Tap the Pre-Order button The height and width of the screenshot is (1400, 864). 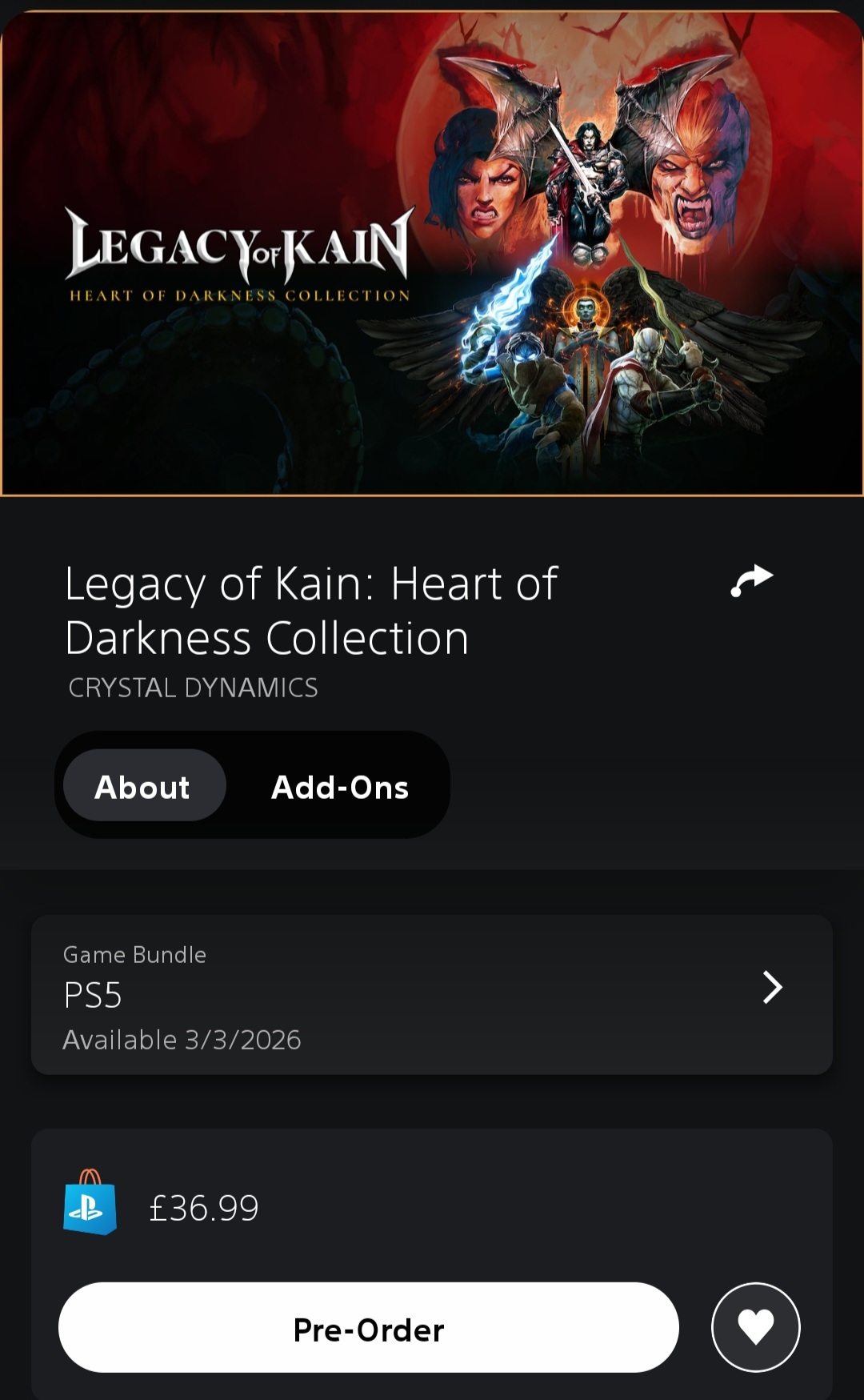[x=369, y=1328]
